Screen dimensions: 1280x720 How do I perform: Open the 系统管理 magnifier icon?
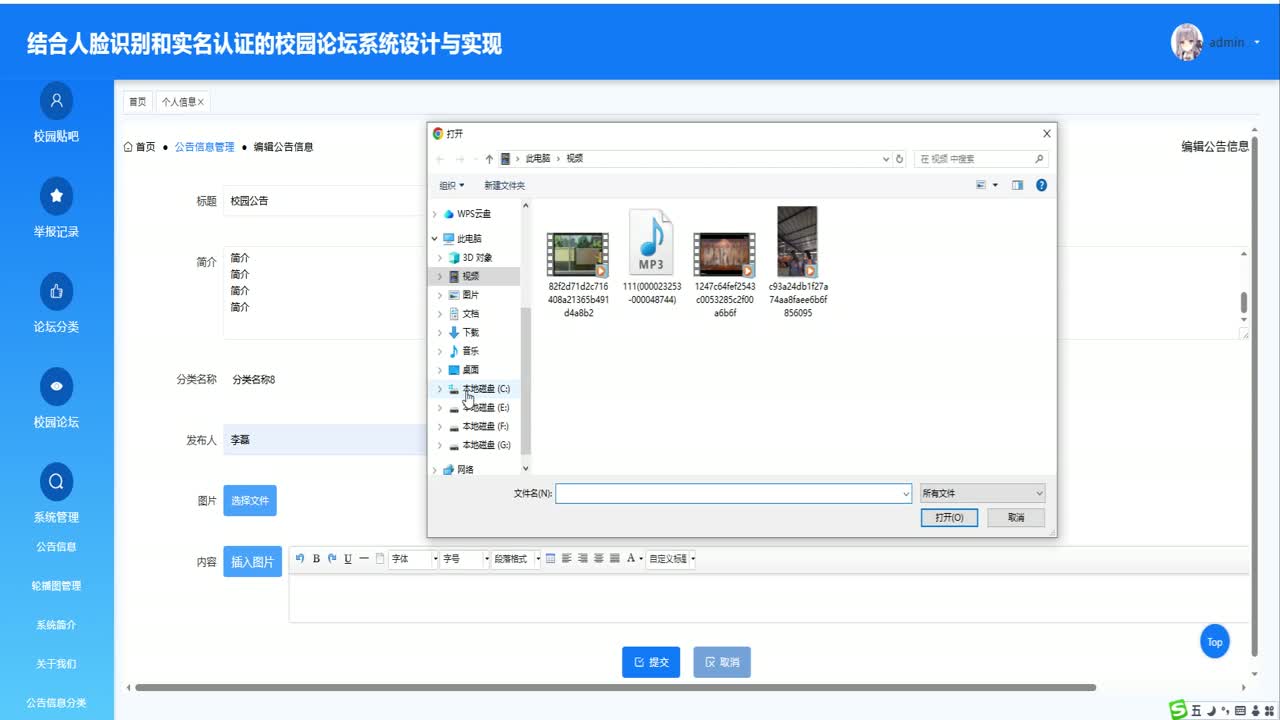[x=56, y=481]
